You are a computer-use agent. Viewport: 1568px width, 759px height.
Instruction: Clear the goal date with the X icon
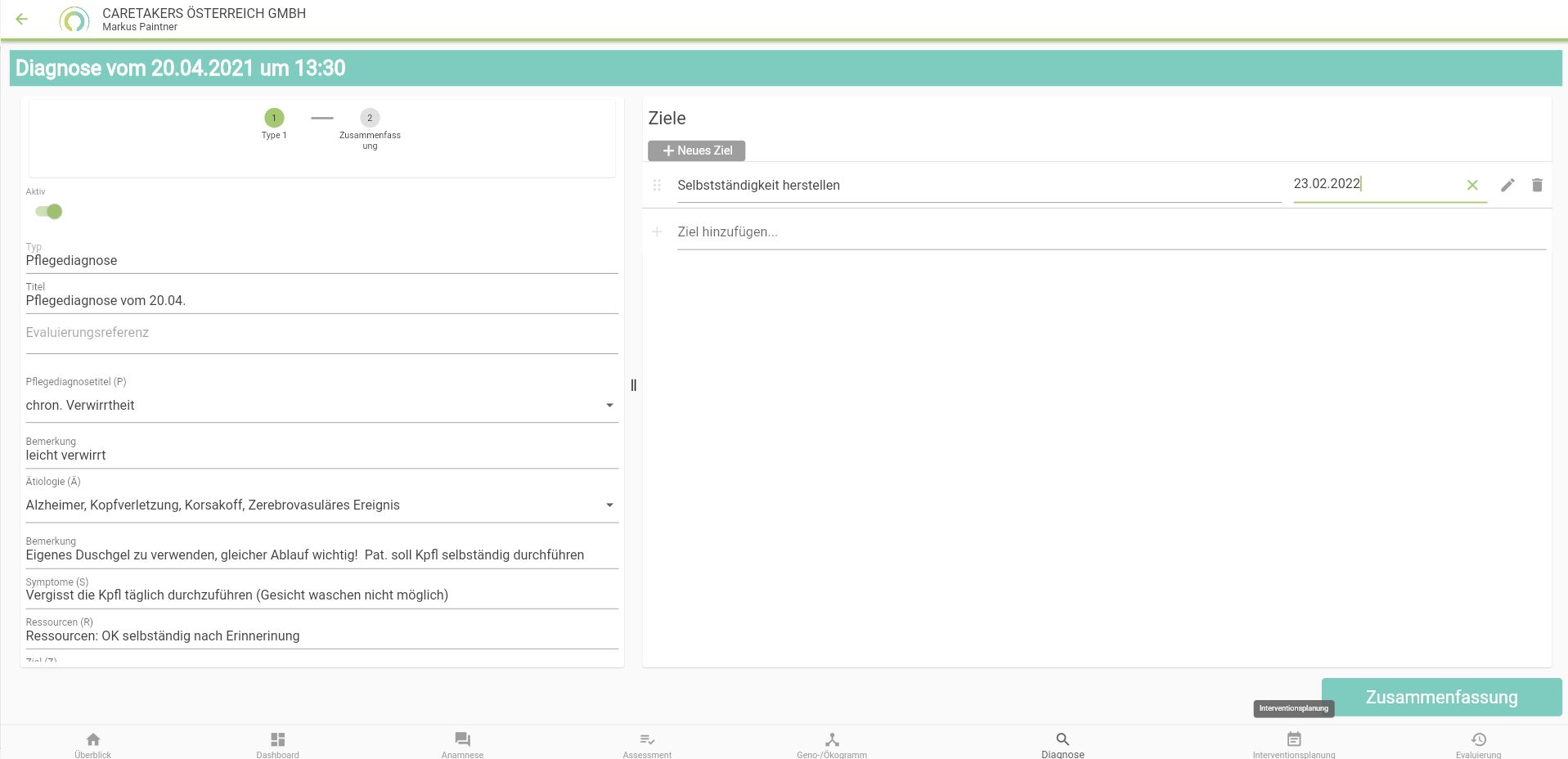coord(1472,185)
